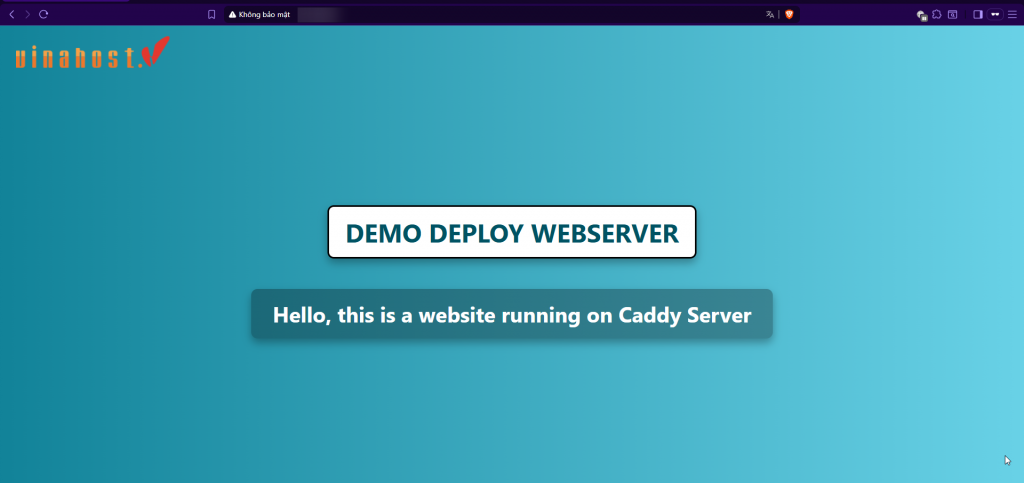Click the browser tab strip at top
This screenshot has width=1024, height=483.
[x=500, y=3]
